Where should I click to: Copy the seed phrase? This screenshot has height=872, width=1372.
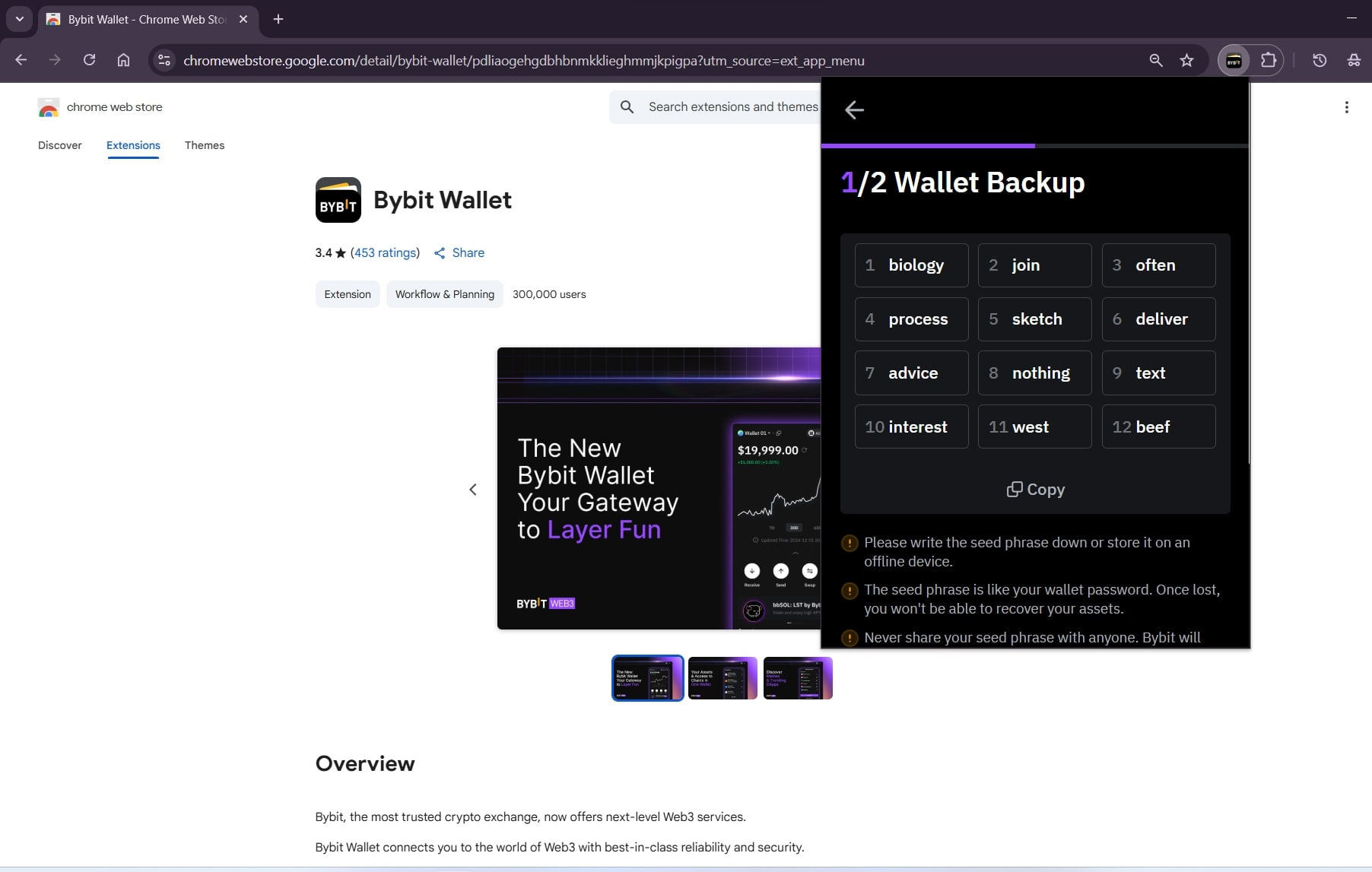[1035, 490]
